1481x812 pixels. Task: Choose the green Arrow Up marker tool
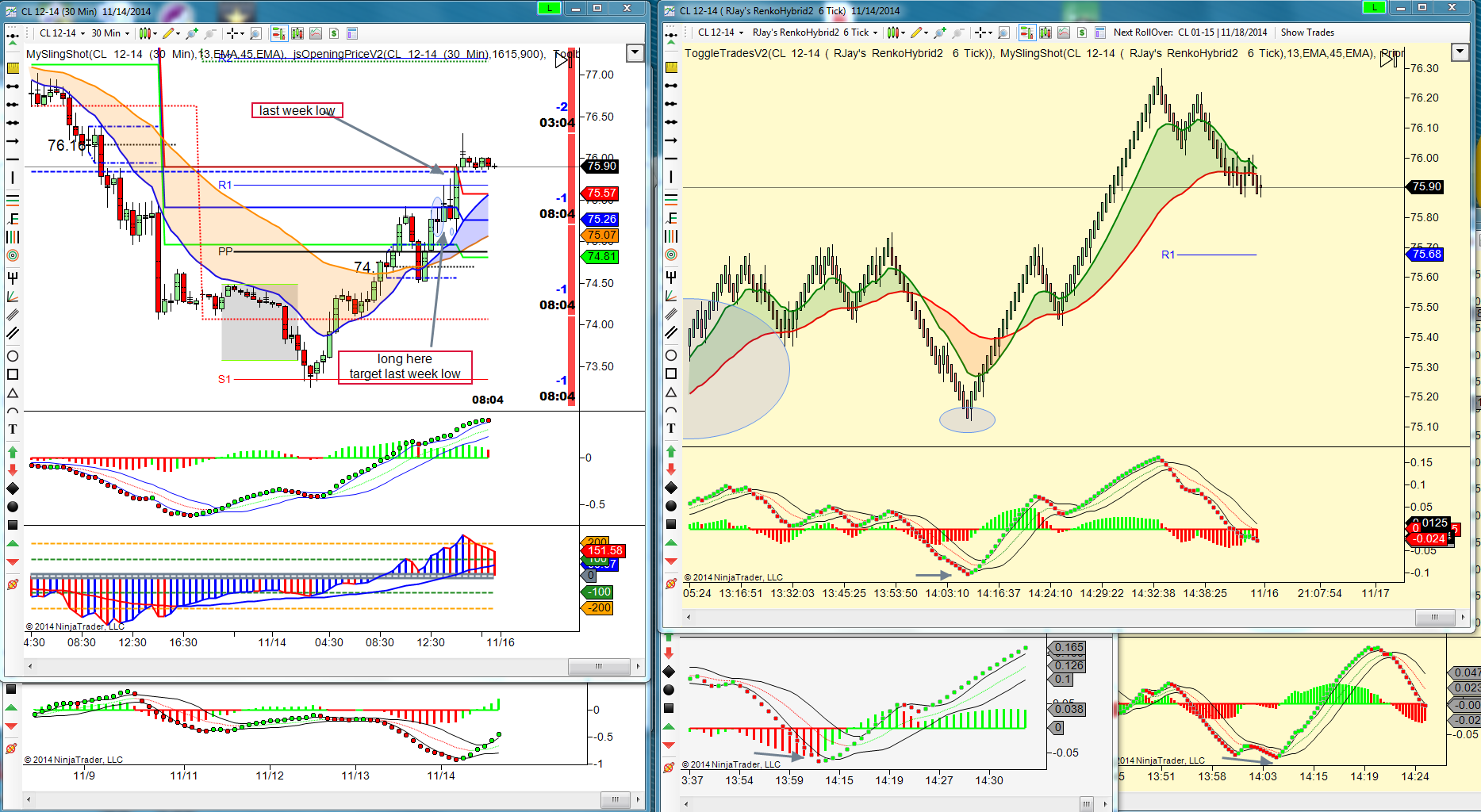click(x=13, y=452)
